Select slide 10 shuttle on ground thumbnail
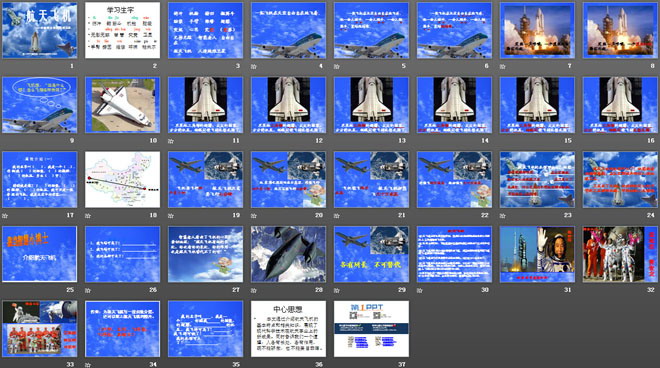Viewport: 660px width, 368px height. tap(122, 105)
